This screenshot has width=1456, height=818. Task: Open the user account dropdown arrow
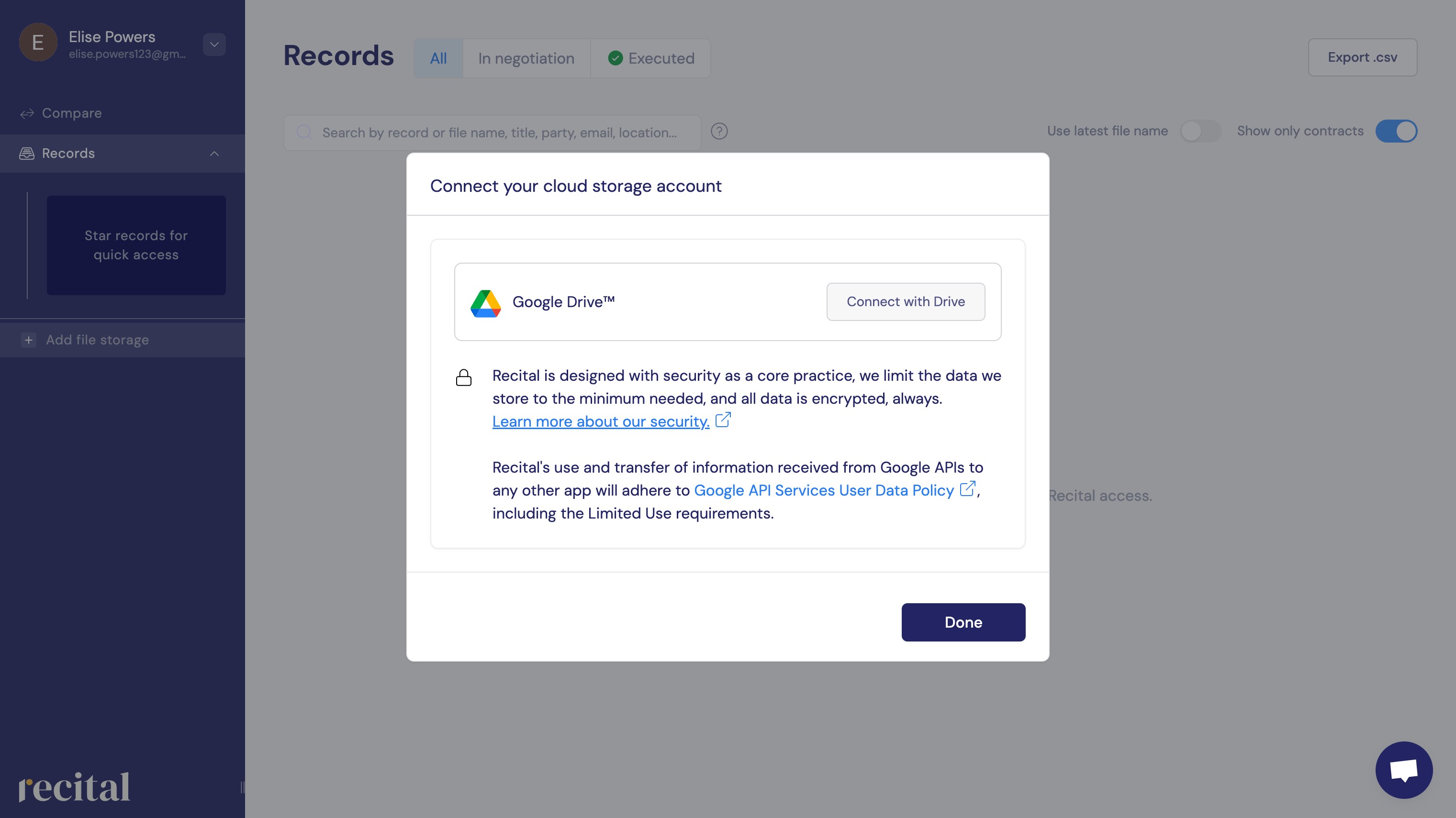pos(214,44)
